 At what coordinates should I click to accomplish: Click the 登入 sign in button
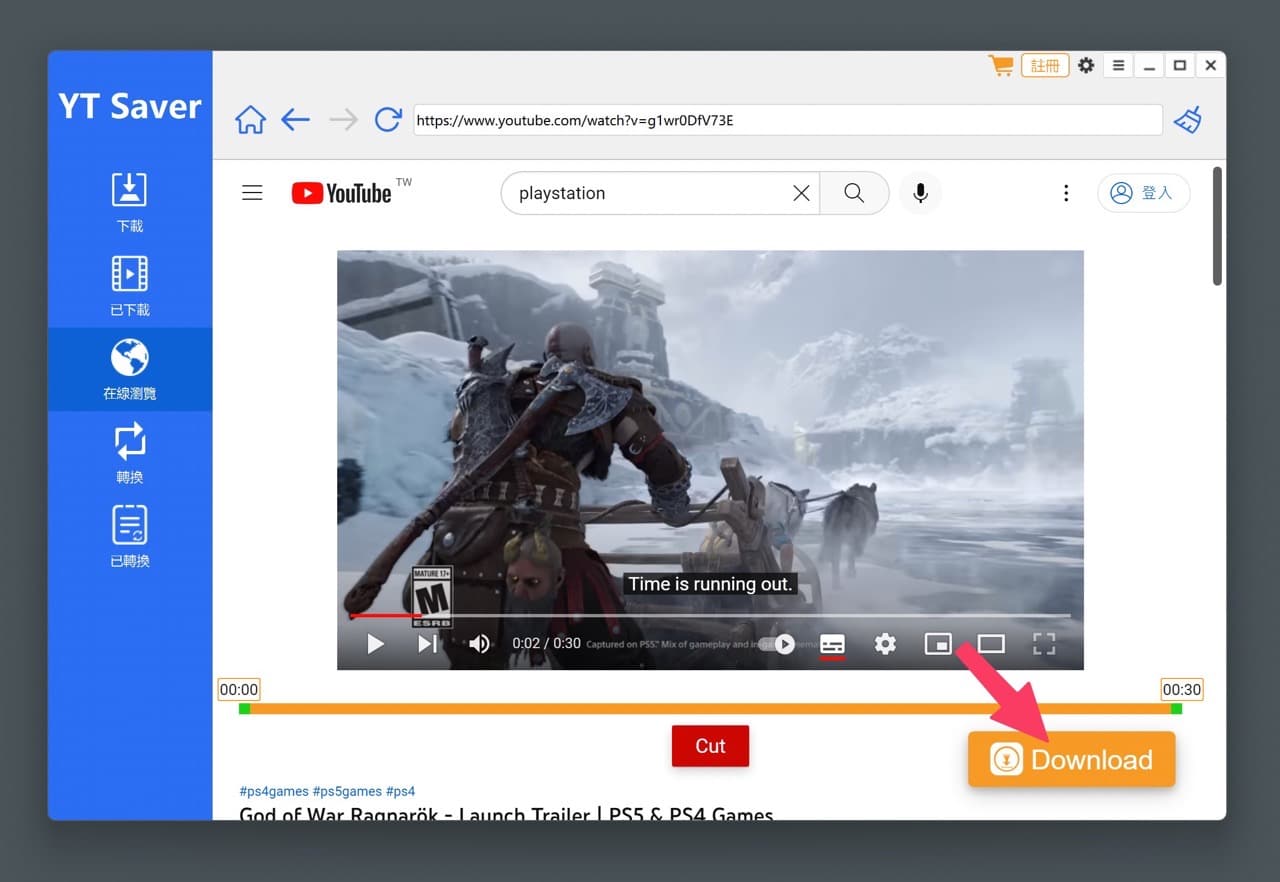point(1144,193)
